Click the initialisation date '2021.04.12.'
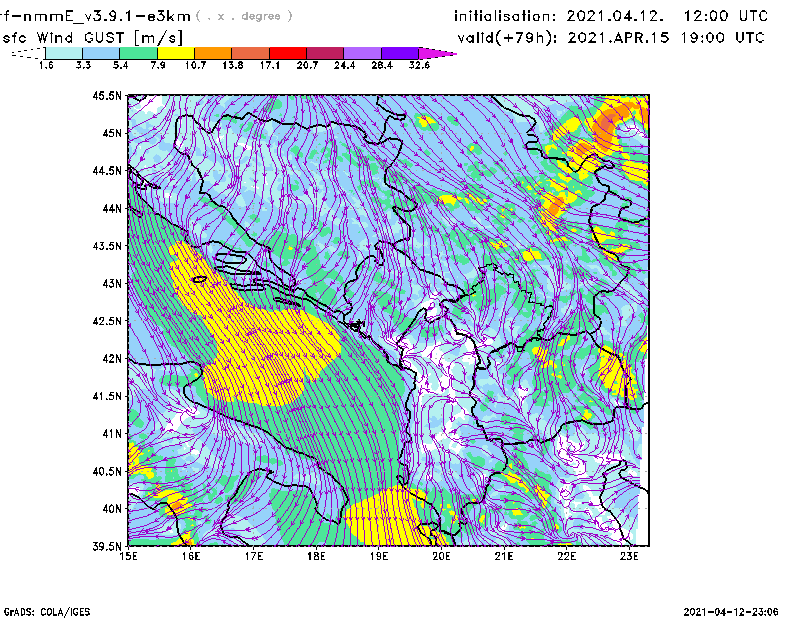Screen dimensions: 800x618 point(615,16)
